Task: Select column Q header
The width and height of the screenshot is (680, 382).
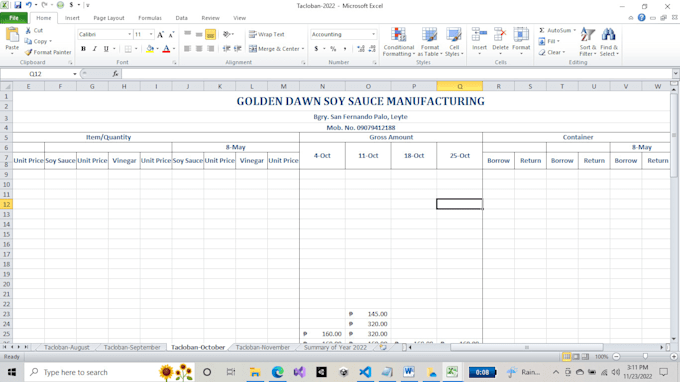Action: coord(460,86)
